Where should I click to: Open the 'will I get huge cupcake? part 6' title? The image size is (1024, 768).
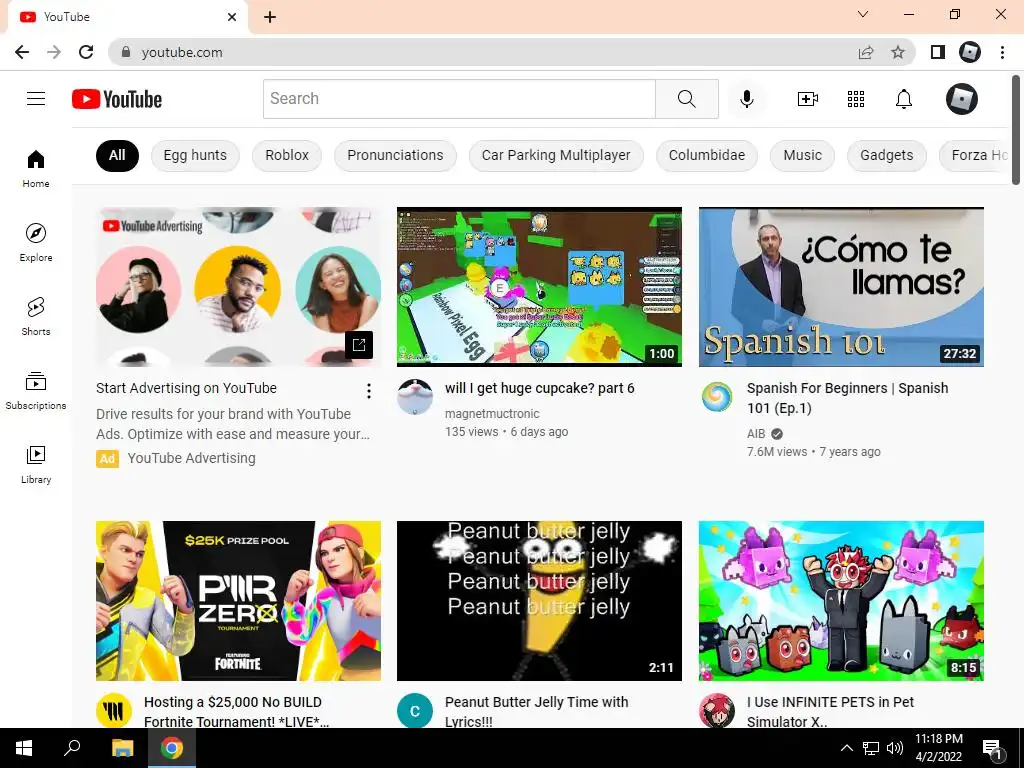pos(539,388)
